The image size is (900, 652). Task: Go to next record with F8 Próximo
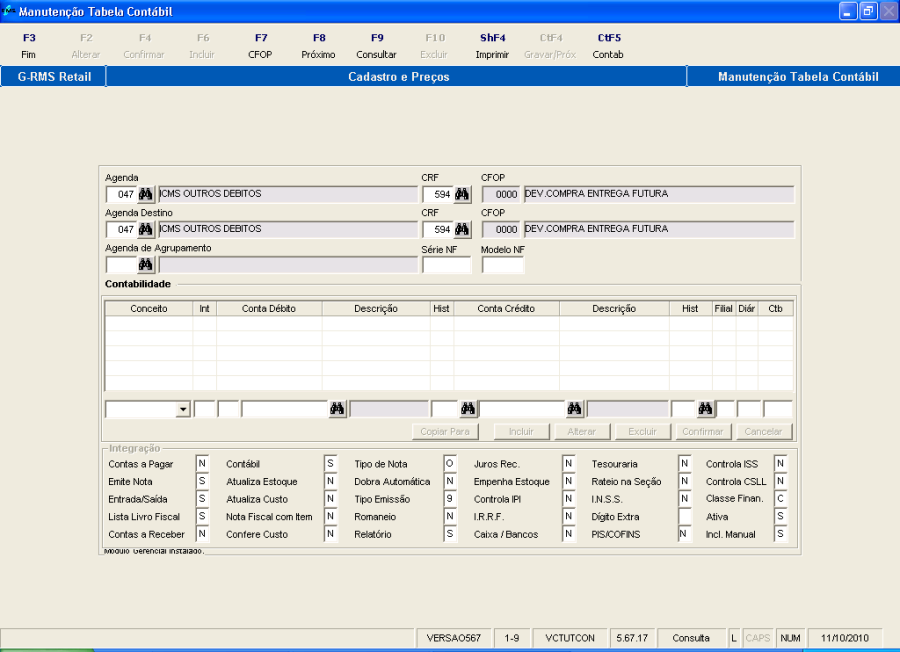[x=318, y=46]
